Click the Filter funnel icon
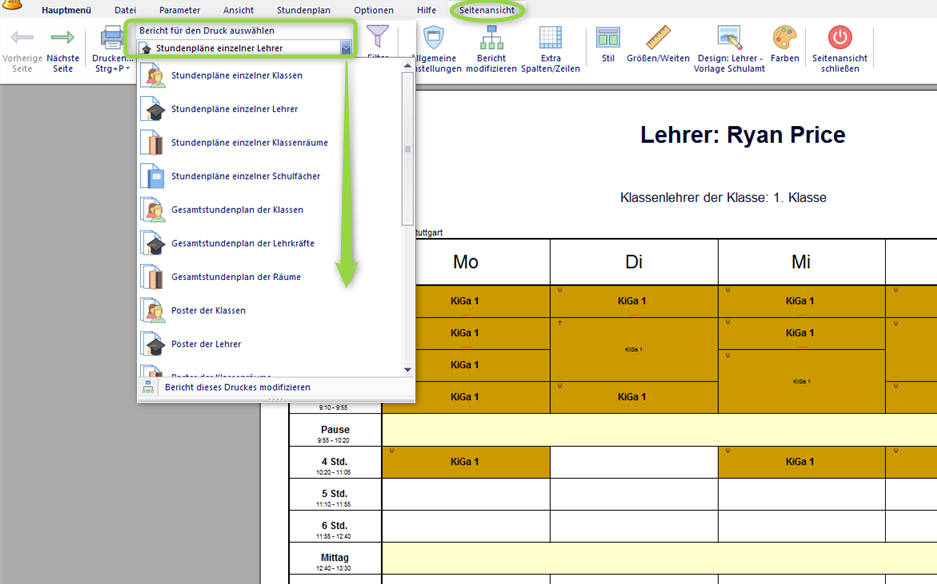The width and height of the screenshot is (937, 584). coord(377,38)
